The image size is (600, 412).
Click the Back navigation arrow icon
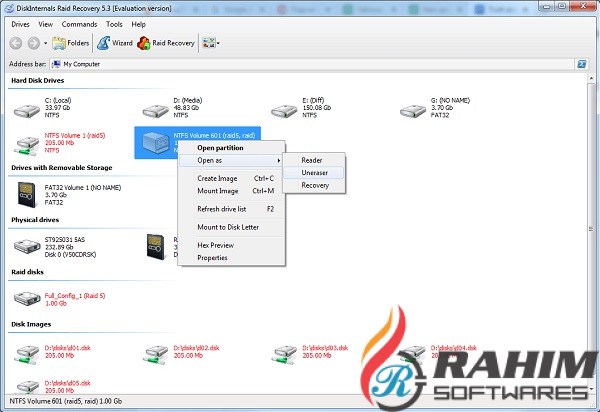(x=16, y=43)
